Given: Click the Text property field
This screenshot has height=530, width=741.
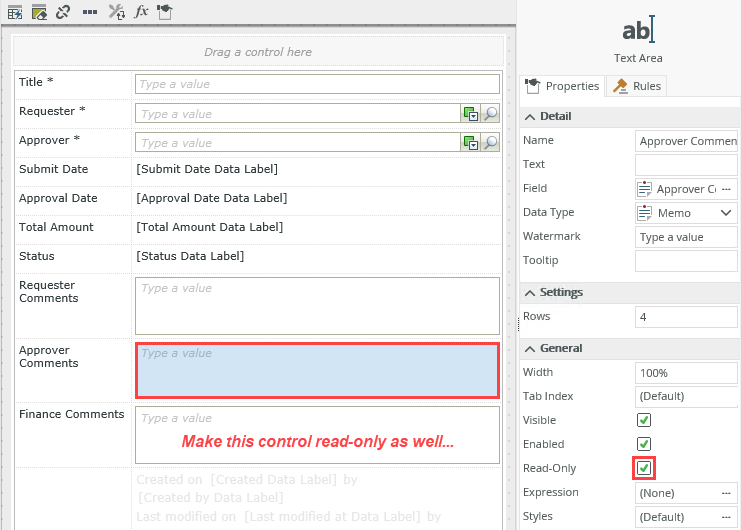Looking at the screenshot, I should tap(686, 165).
